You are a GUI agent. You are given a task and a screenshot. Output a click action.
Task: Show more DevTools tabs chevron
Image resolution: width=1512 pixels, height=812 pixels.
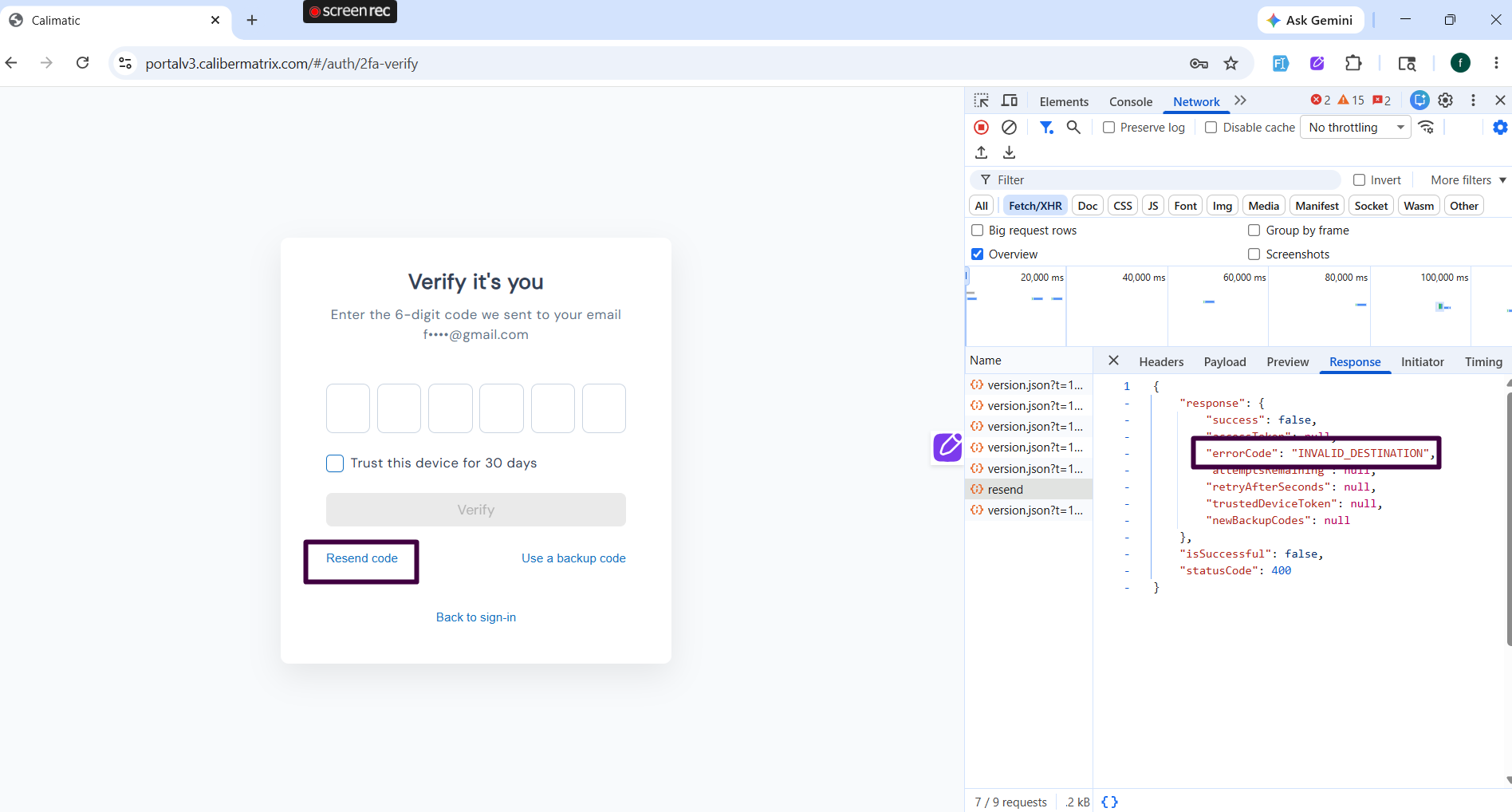[1240, 101]
